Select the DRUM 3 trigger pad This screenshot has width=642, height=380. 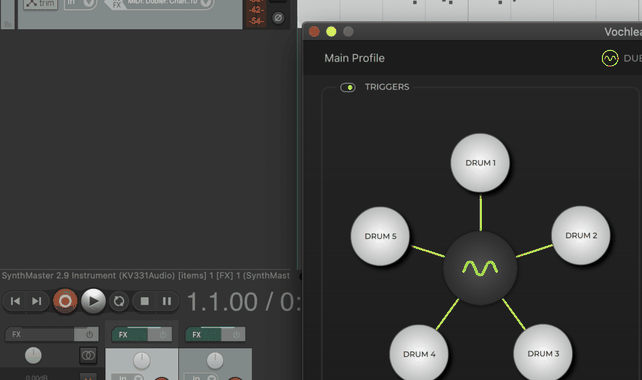[543, 353]
